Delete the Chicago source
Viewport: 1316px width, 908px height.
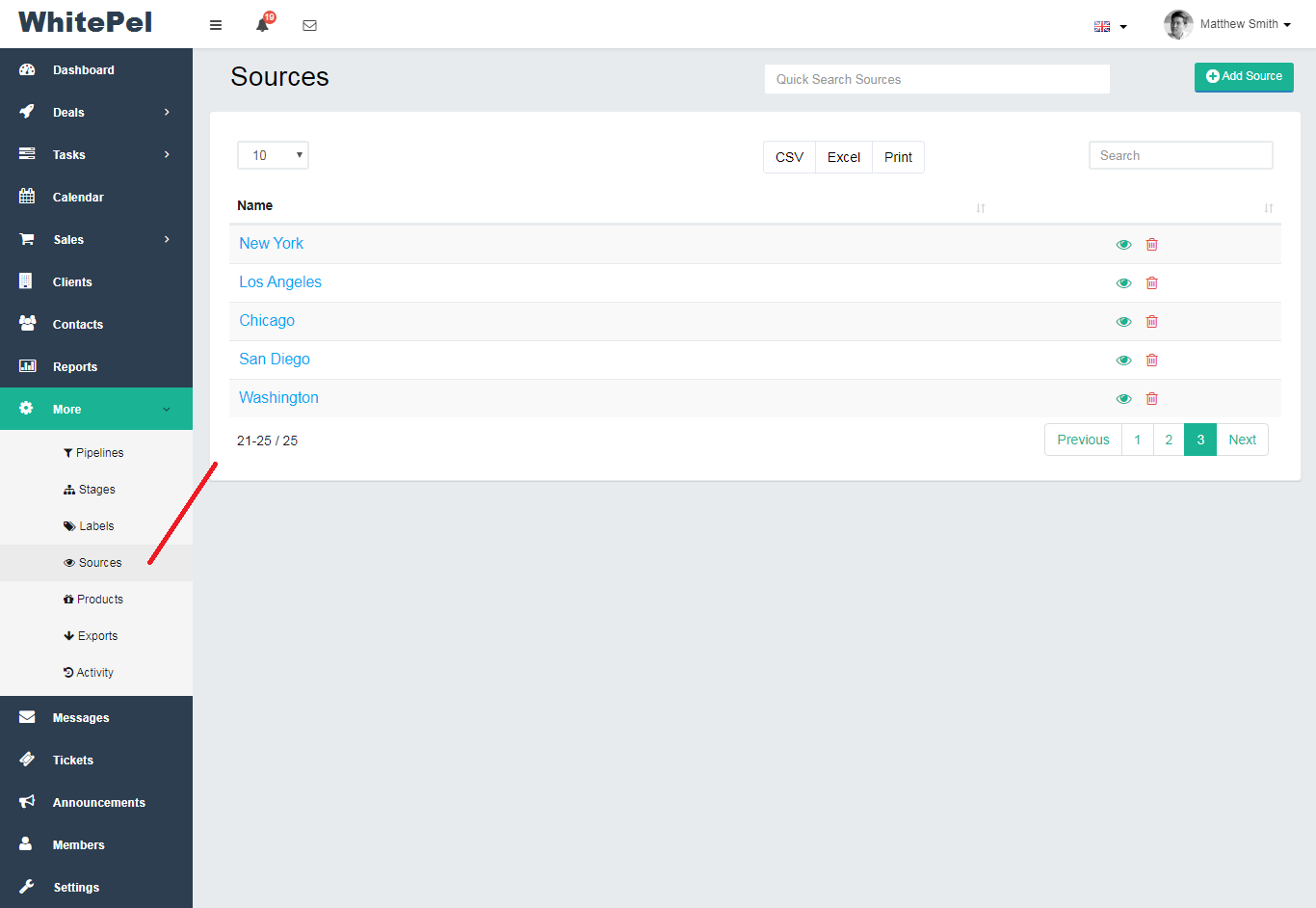tap(1151, 321)
